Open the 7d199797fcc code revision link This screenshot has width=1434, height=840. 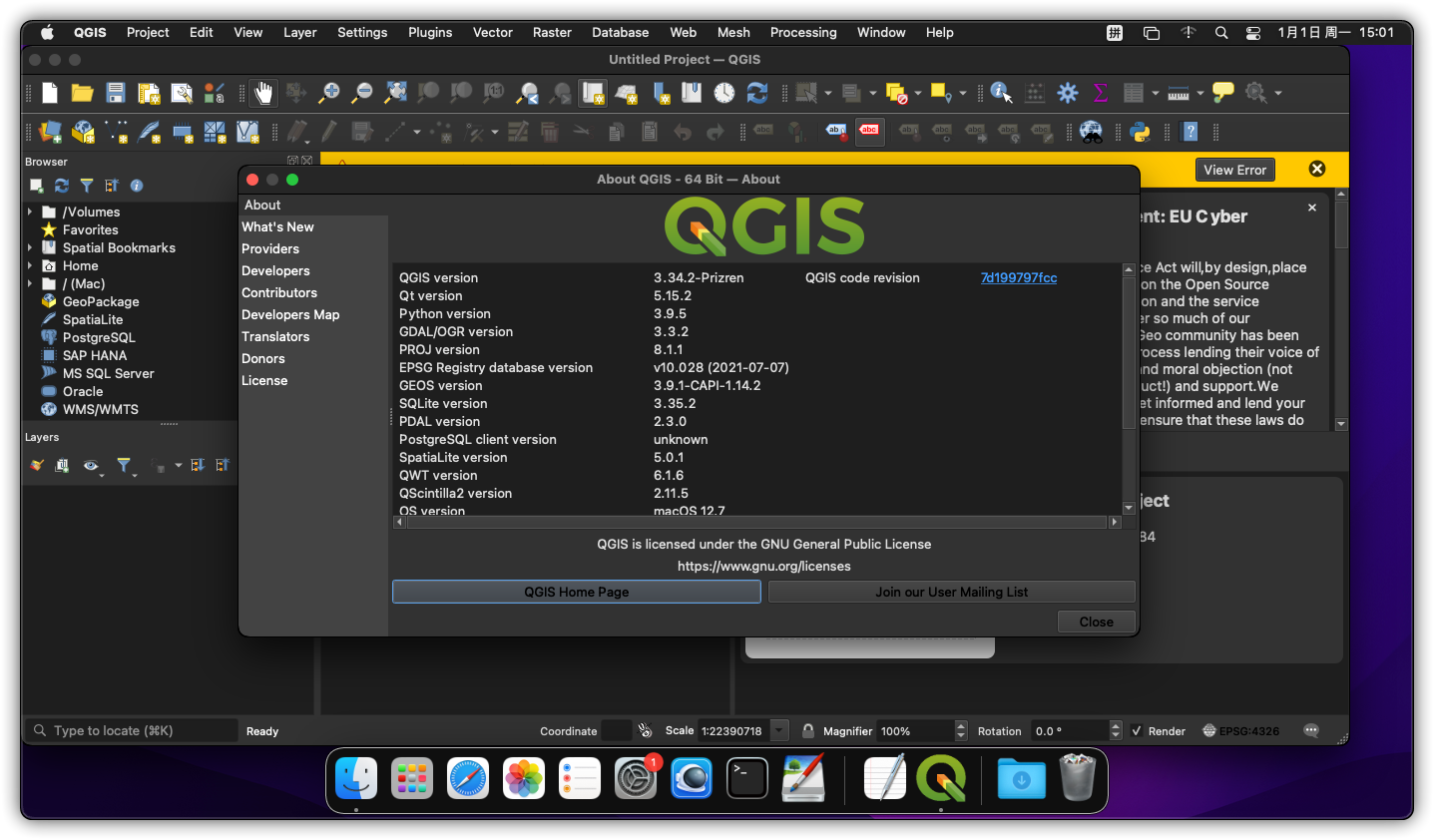click(x=1018, y=278)
